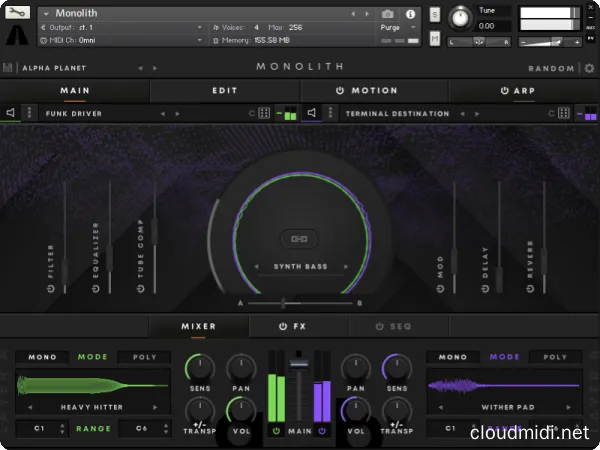Adjust the Tune knob
This screenshot has width=600, height=450.
click(x=460, y=18)
